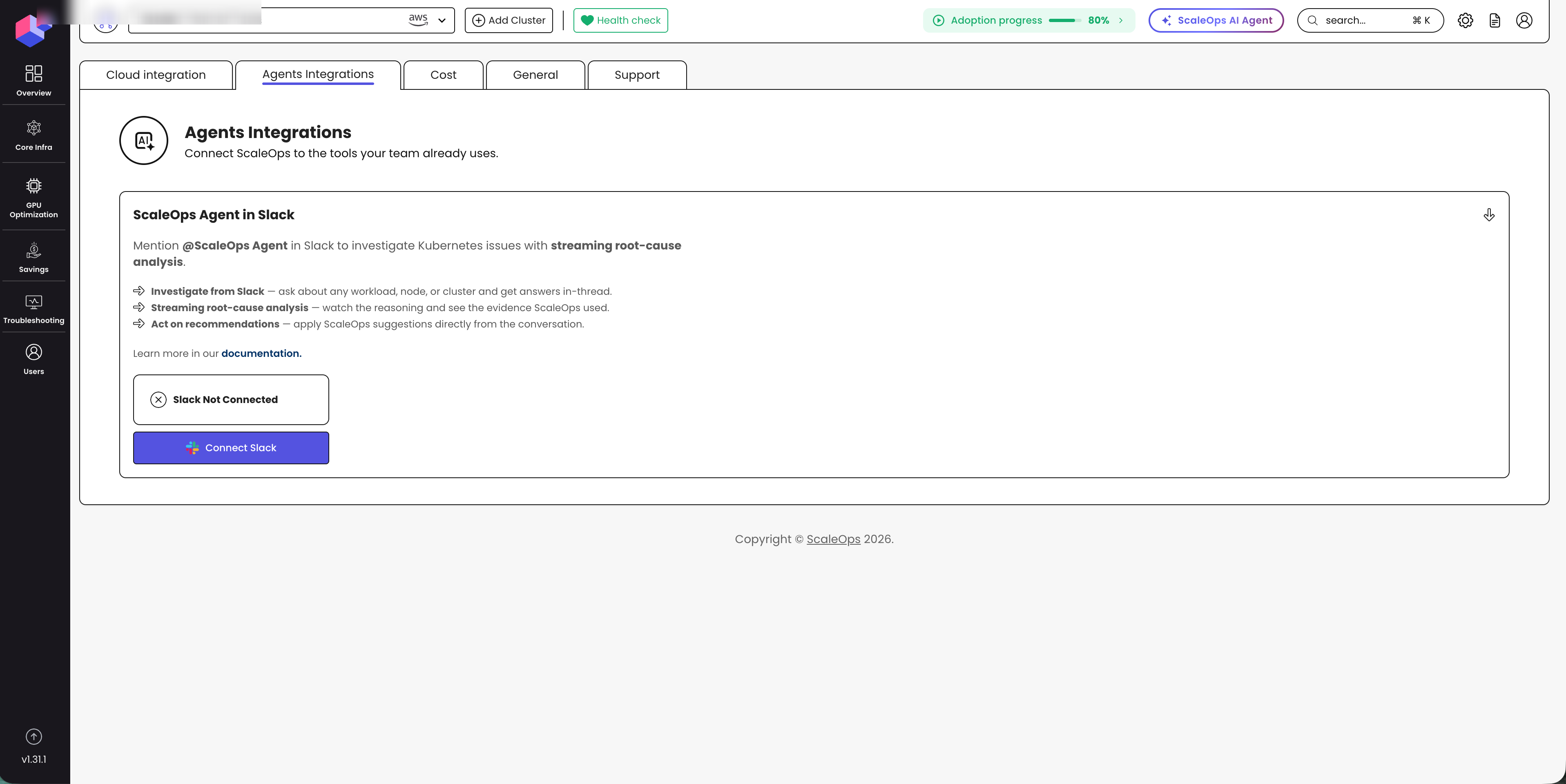The width and height of the screenshot is (1566, 784).
Task: Switch to the Cloud integration tab
Action: 156,75
